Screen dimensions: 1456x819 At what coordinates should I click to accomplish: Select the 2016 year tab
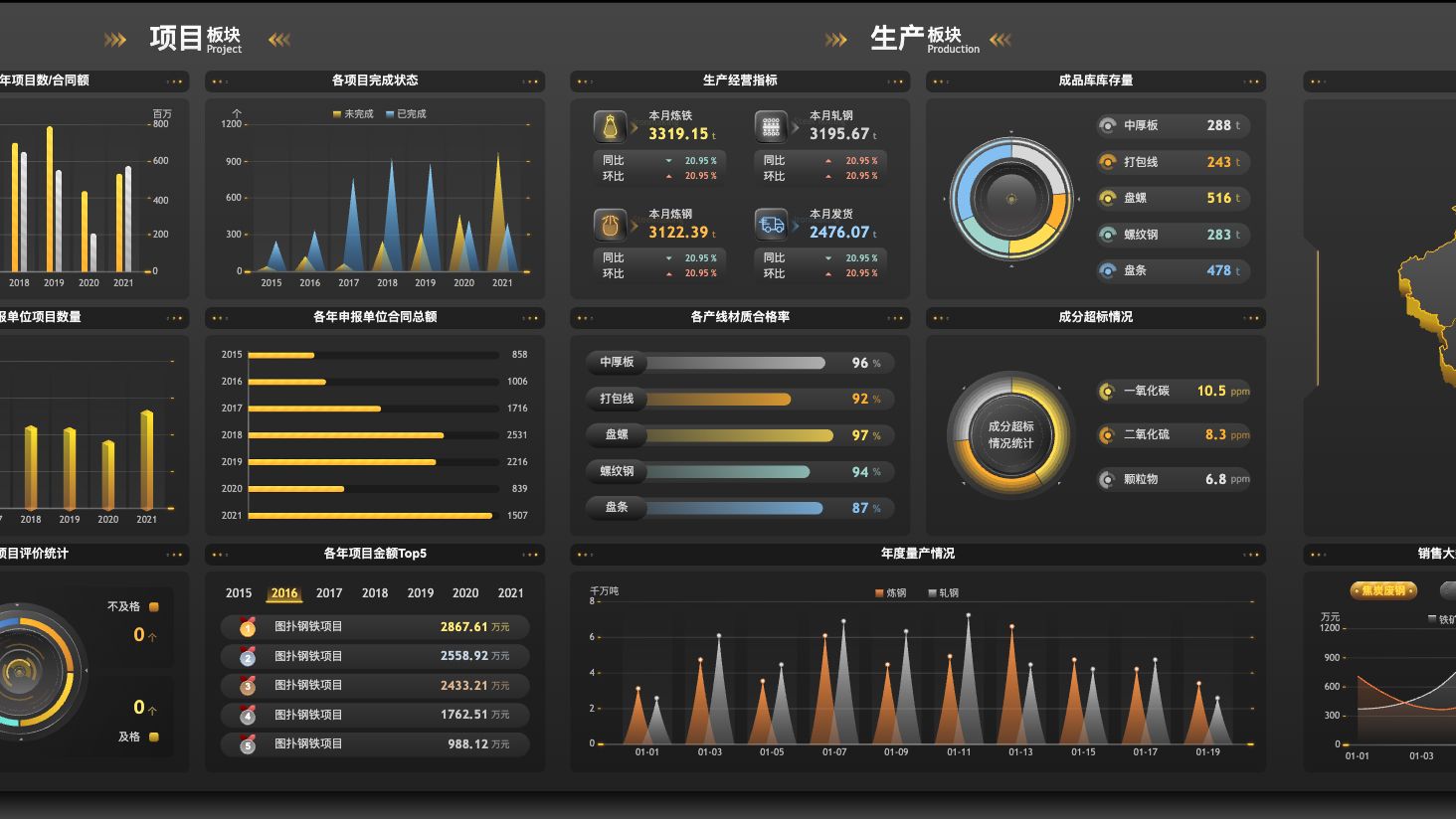[284, 593]
